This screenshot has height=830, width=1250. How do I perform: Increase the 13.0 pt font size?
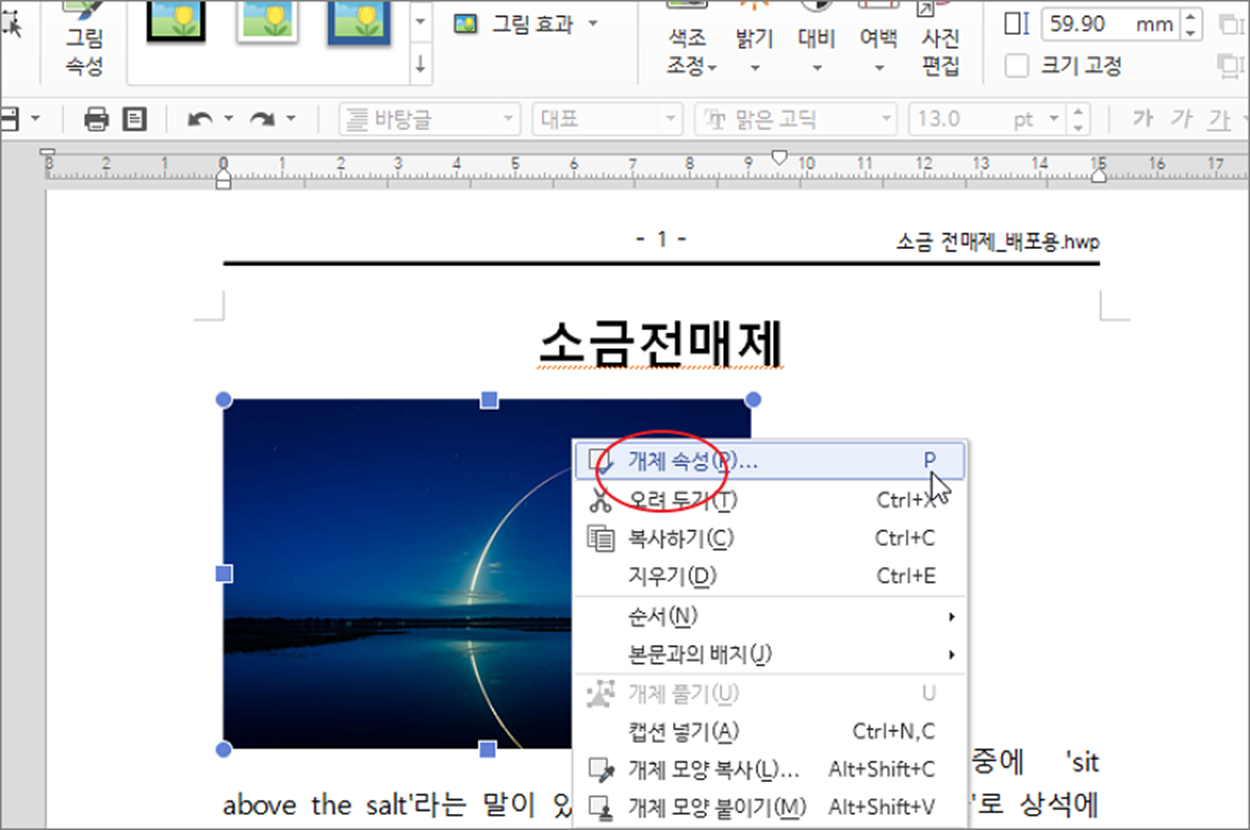(x=1077, y=113)
